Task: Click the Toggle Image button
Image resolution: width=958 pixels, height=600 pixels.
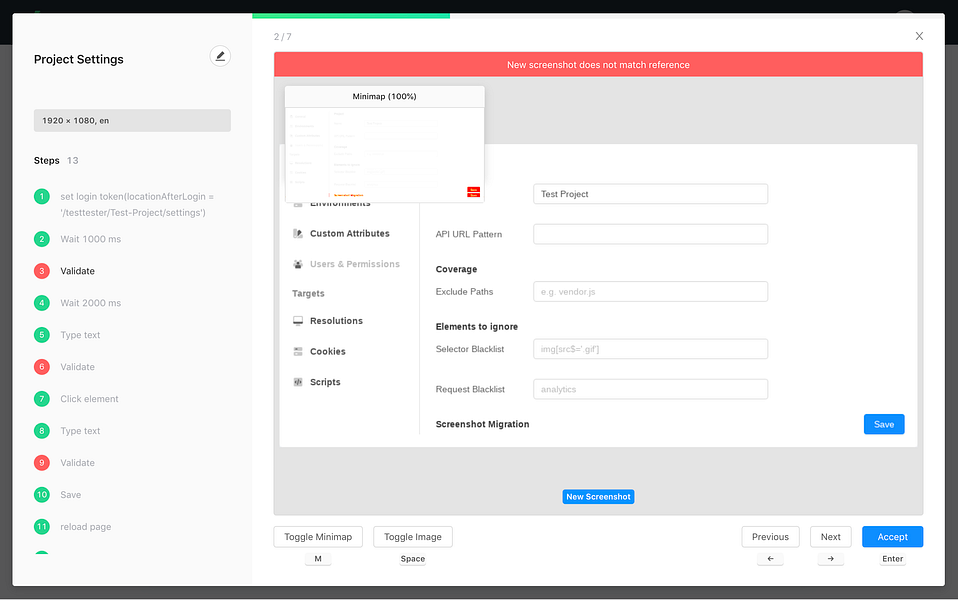Action: click(412, 537)
